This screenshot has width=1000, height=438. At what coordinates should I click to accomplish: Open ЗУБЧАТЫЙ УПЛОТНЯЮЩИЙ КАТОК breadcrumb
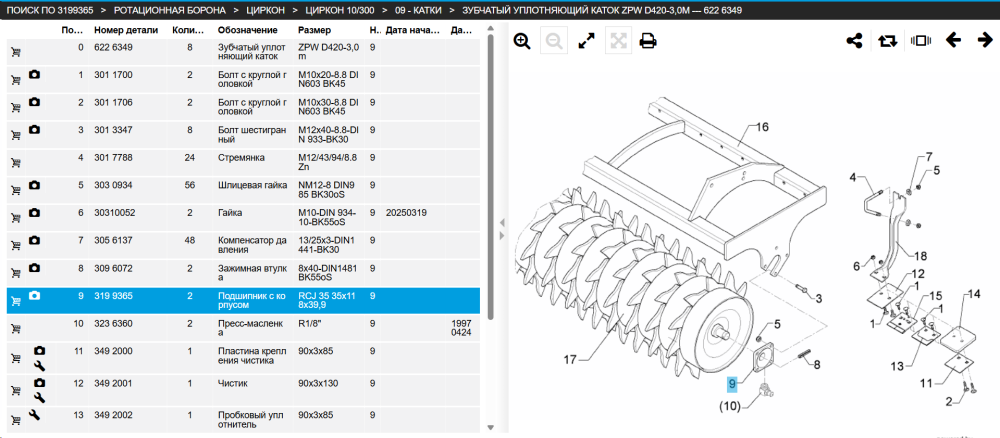601,11
